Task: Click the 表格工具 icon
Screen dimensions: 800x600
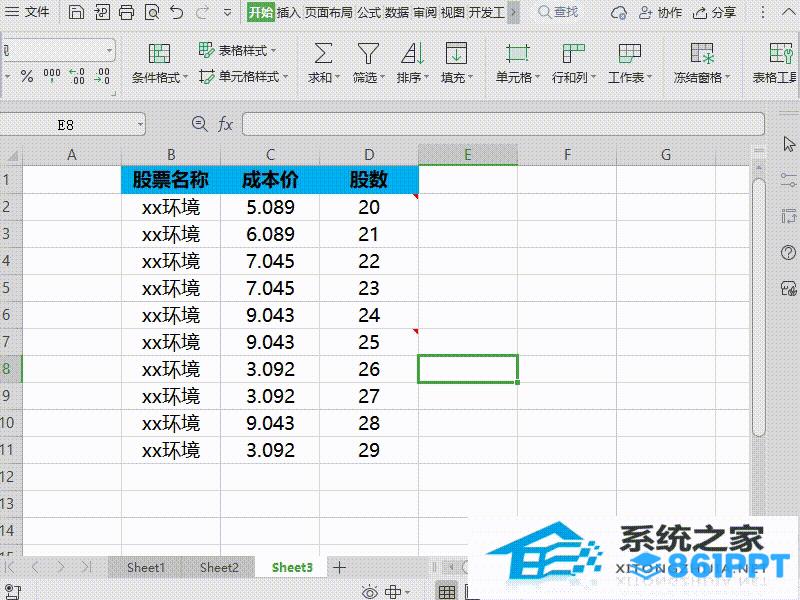Action: [x=781, y=53]
